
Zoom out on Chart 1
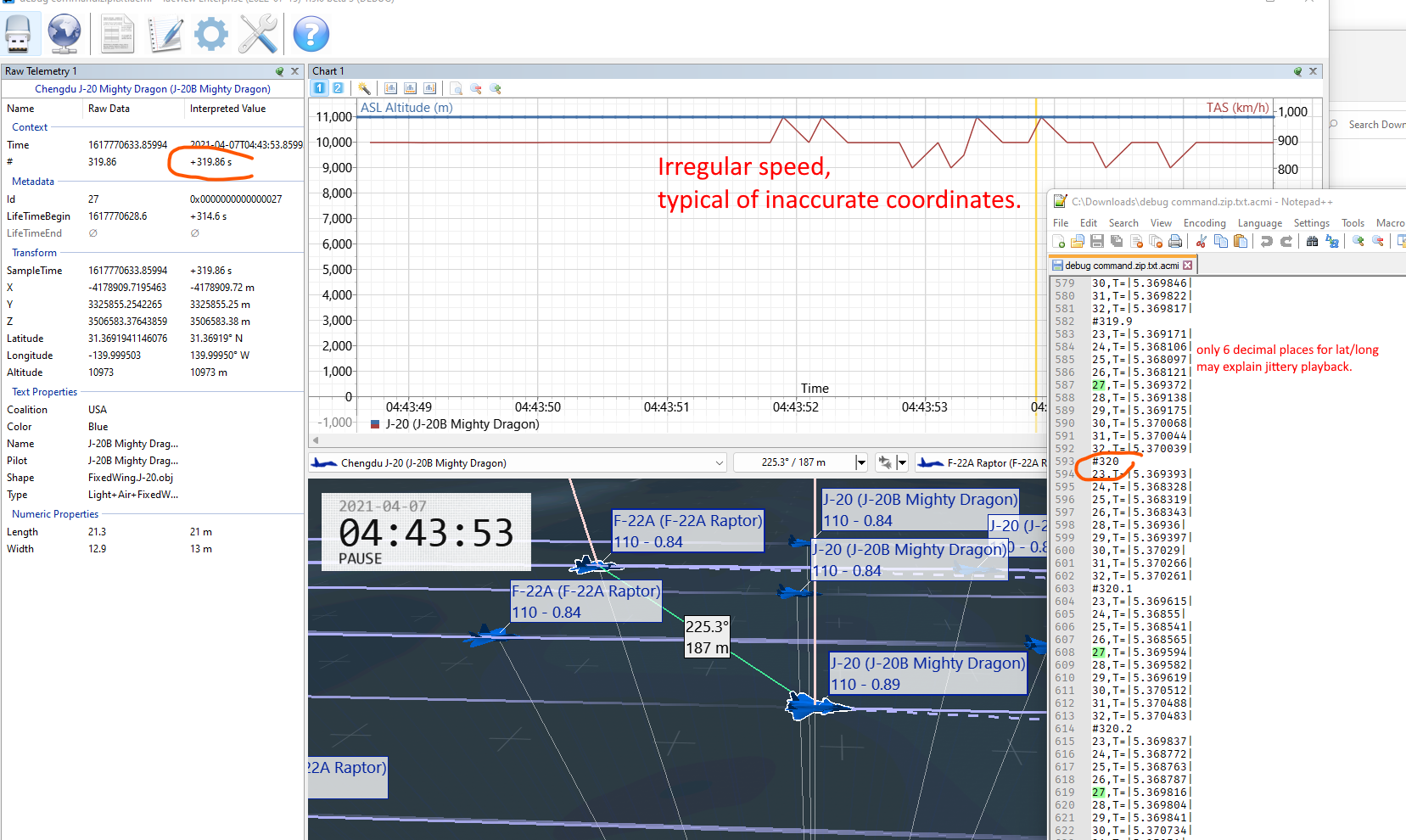(475, 88)
